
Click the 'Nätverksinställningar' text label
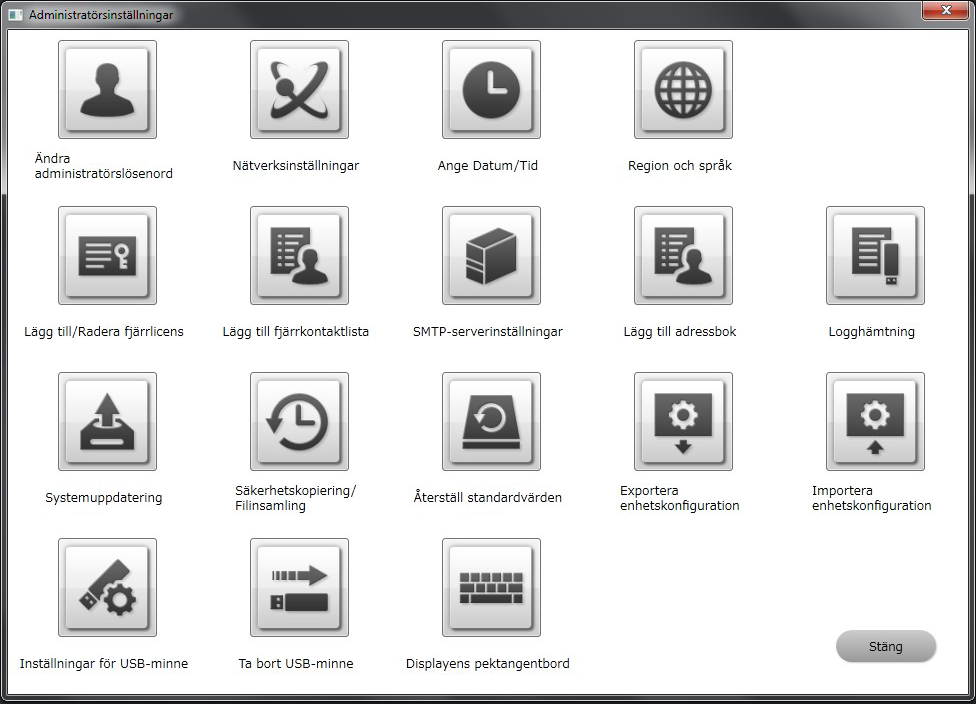point(296,166)
